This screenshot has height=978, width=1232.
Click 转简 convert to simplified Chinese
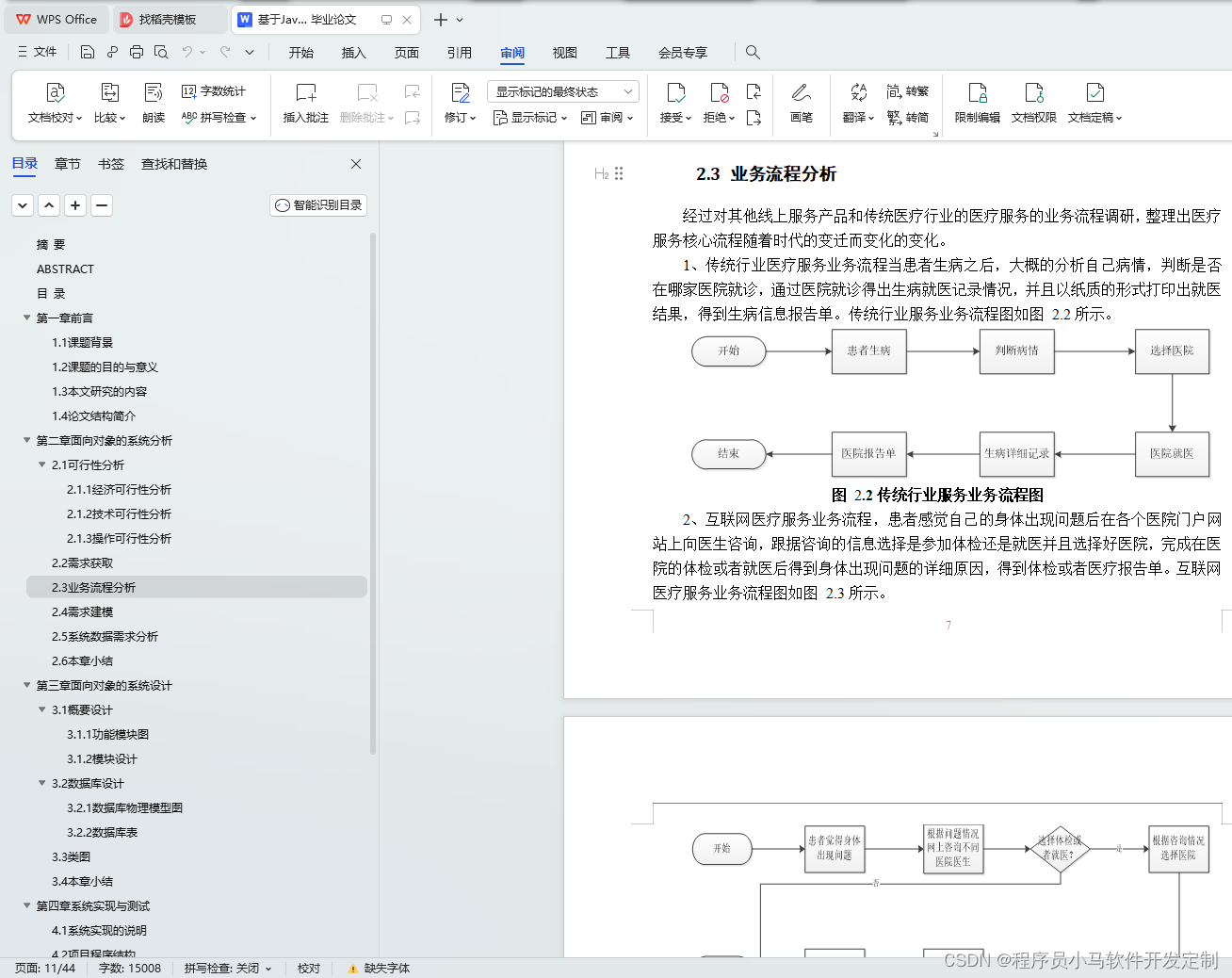click(908, 118)
